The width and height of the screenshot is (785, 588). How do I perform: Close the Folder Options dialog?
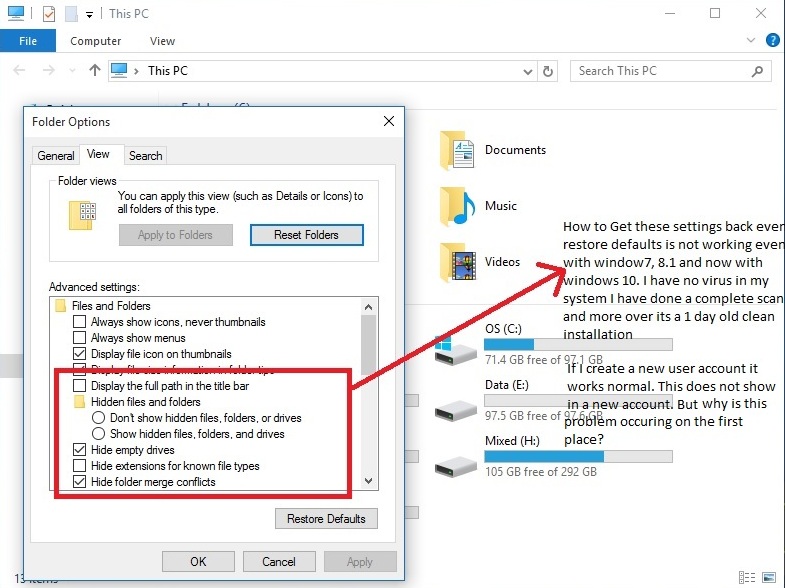coord(388,121)
